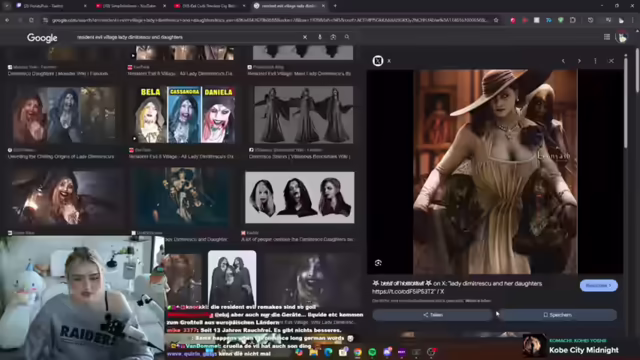The height and width of the screenshot is (360, 640).
Task: Open Chrome from the taskbar
Action: point(358,352)
